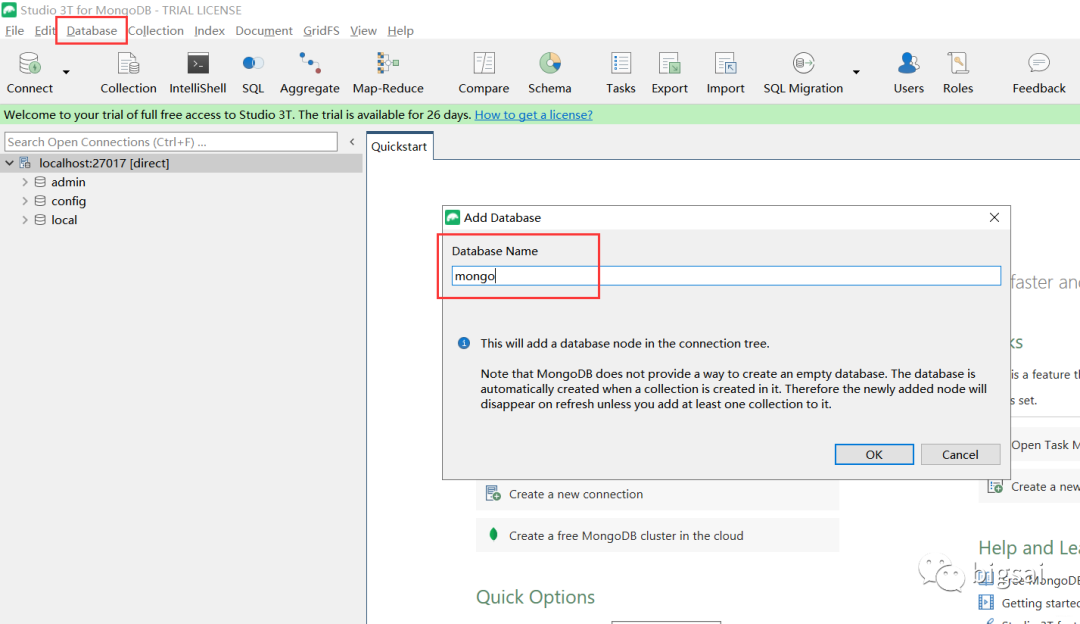Expand the config database node
Image resolution: width=1080 pixels, height=624 pixels.
tap(25, 201)
